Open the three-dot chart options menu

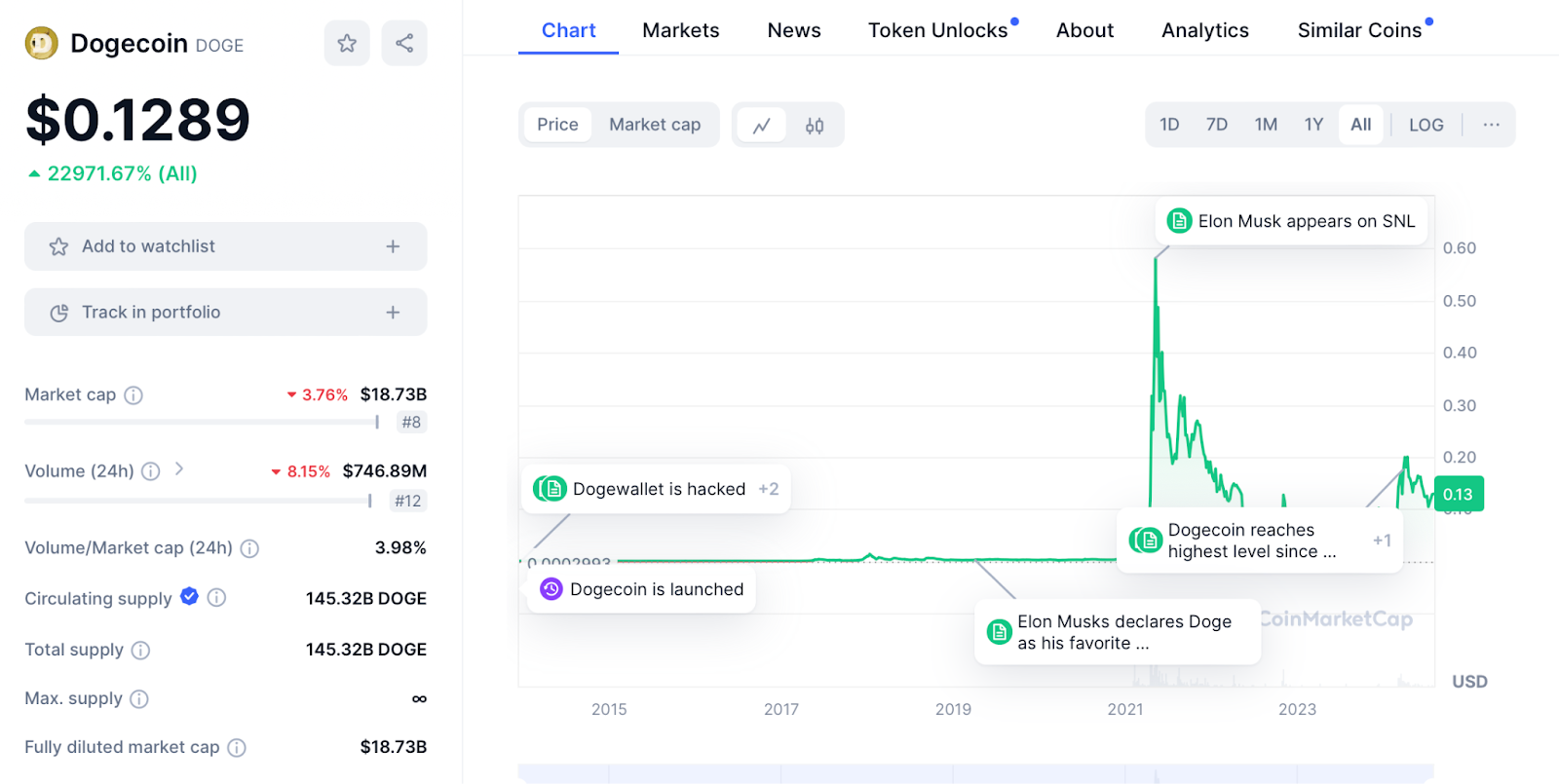tap(1491, 125)
